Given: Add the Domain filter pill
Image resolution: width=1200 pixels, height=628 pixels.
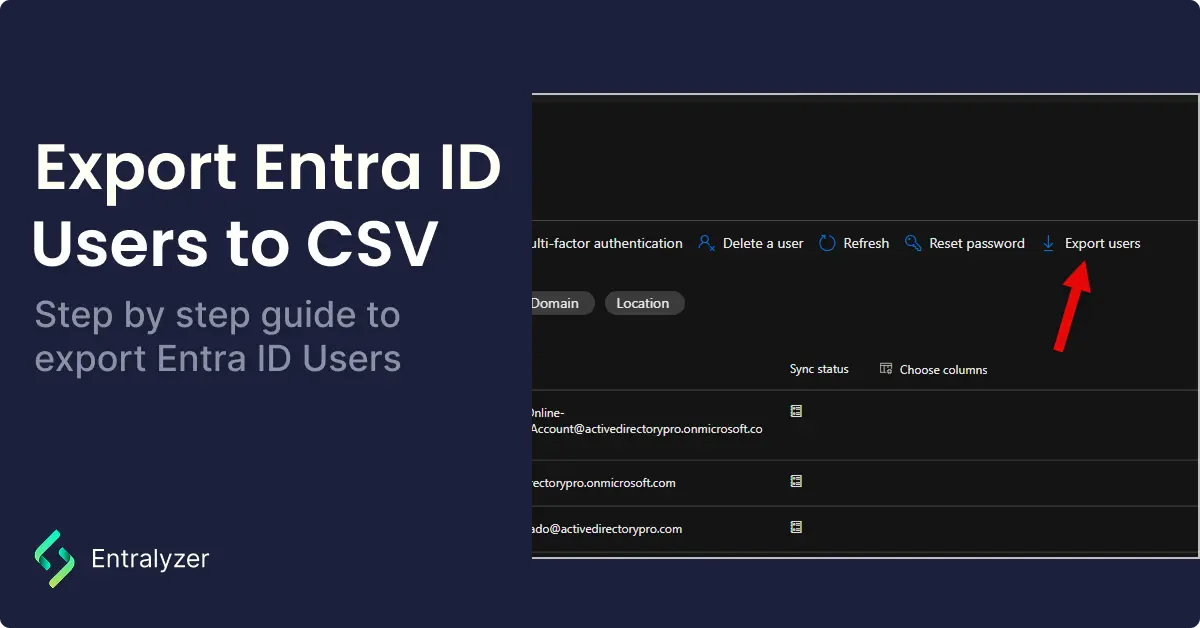Looking at the screenshot, I should pos(562,303).
